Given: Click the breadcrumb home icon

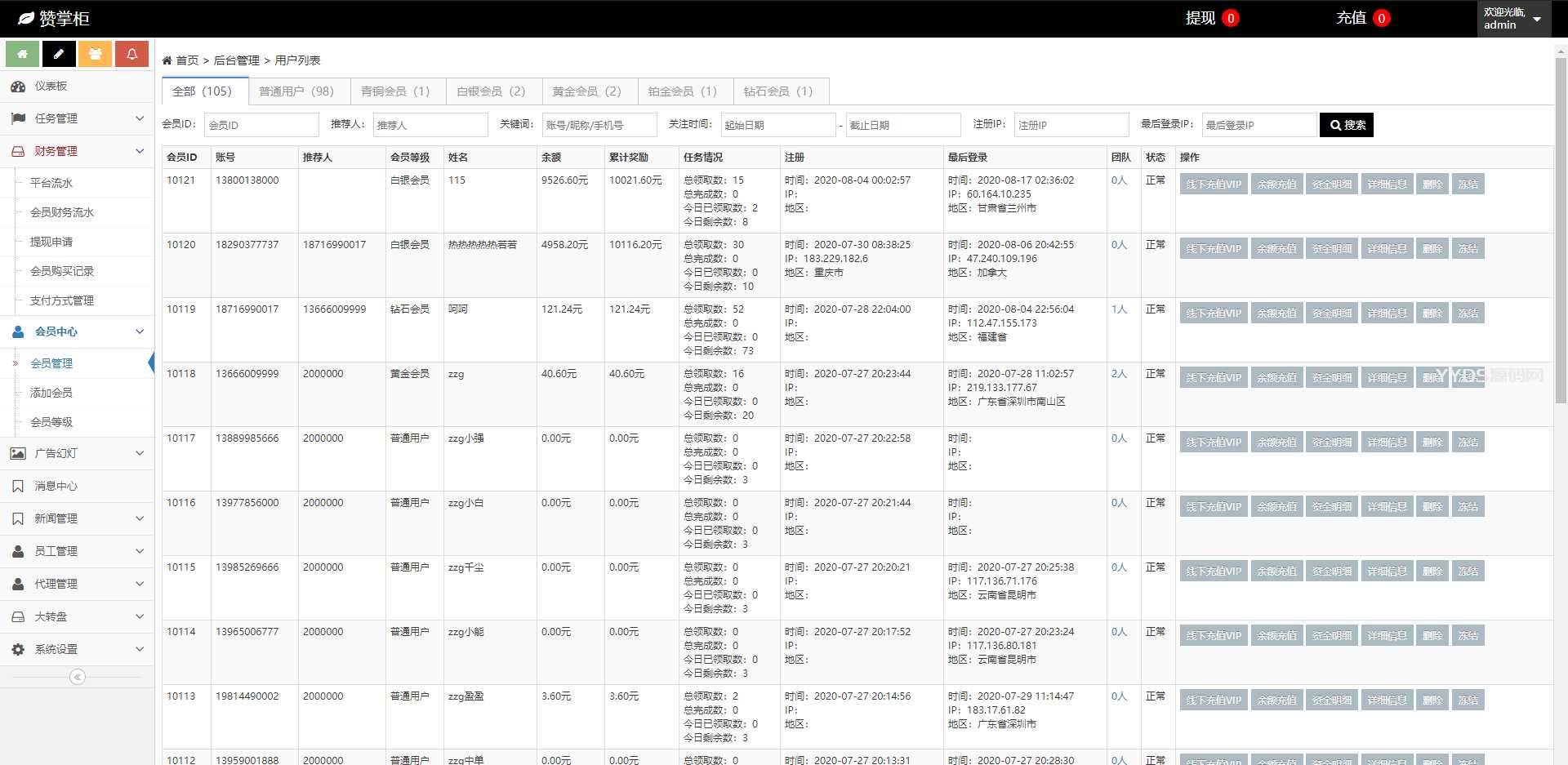Looking at the screenshot, I should pyautogui.click(x=167, y=60).
